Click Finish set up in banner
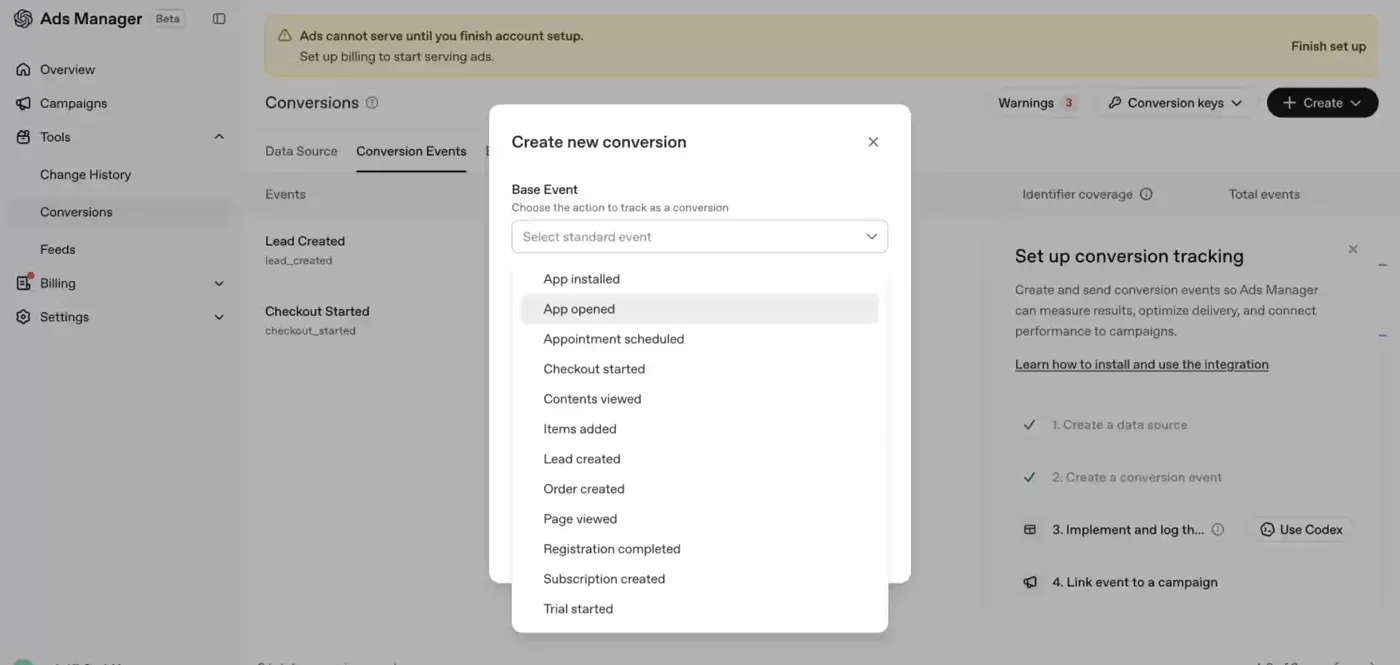 [x=1328, y=46]
